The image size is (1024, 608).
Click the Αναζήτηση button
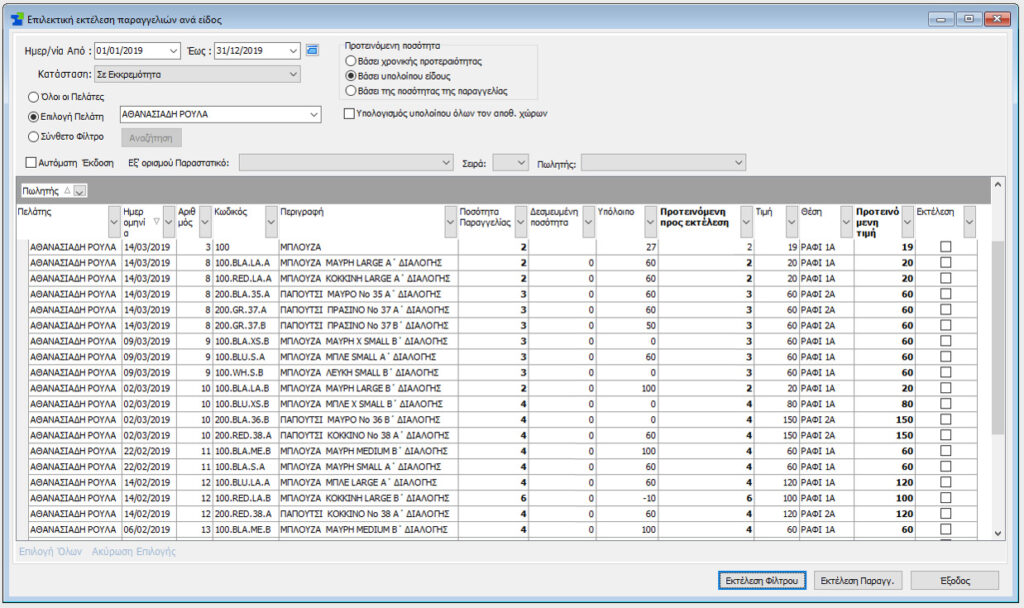coord(151,138)
